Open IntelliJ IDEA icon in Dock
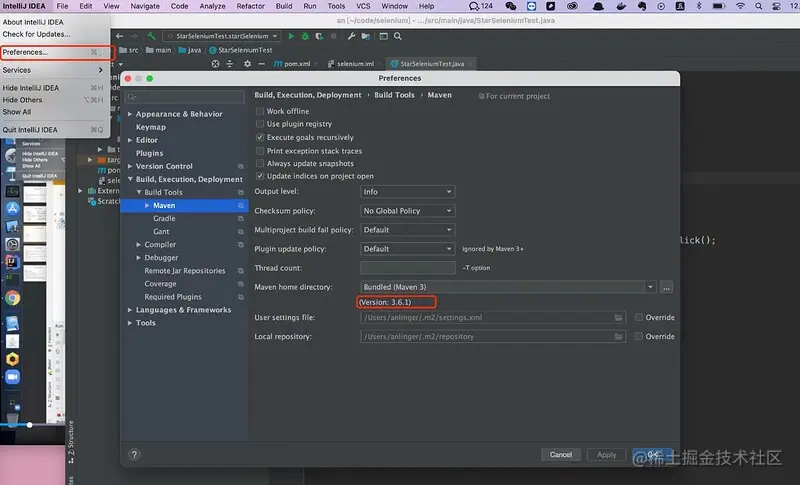800x485 pixels. coord(13,262)
